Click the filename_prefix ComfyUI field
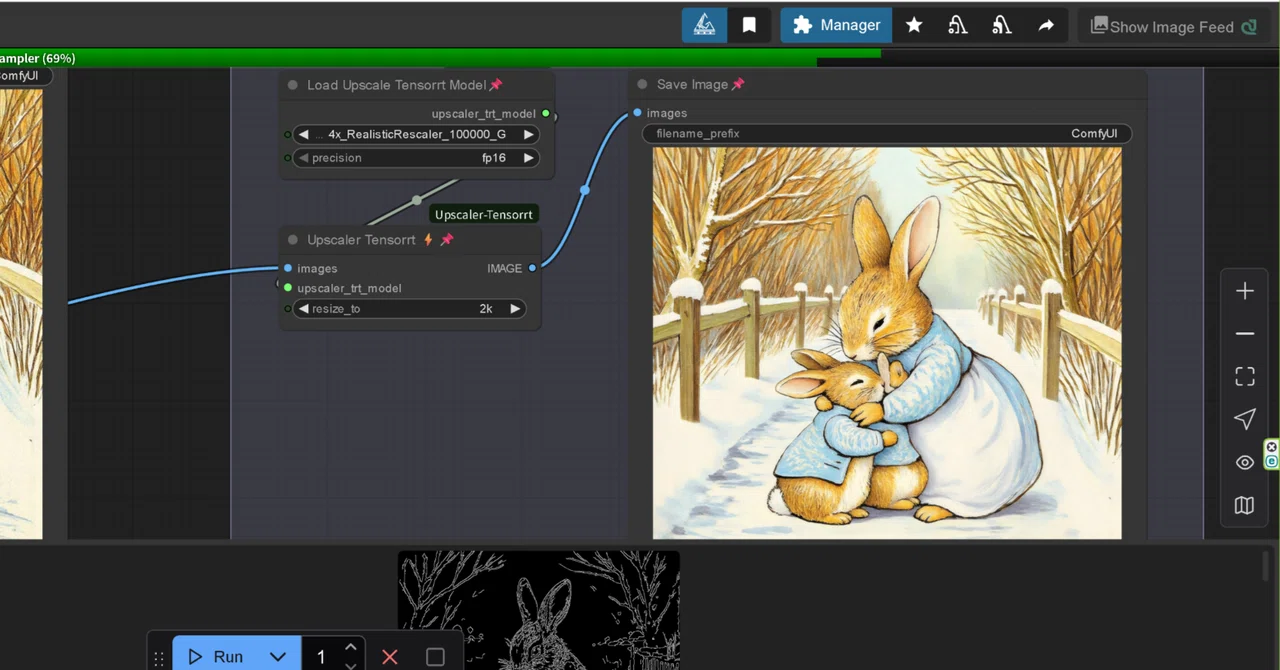This screenshot has width=1280, height=670. (887, 134)
